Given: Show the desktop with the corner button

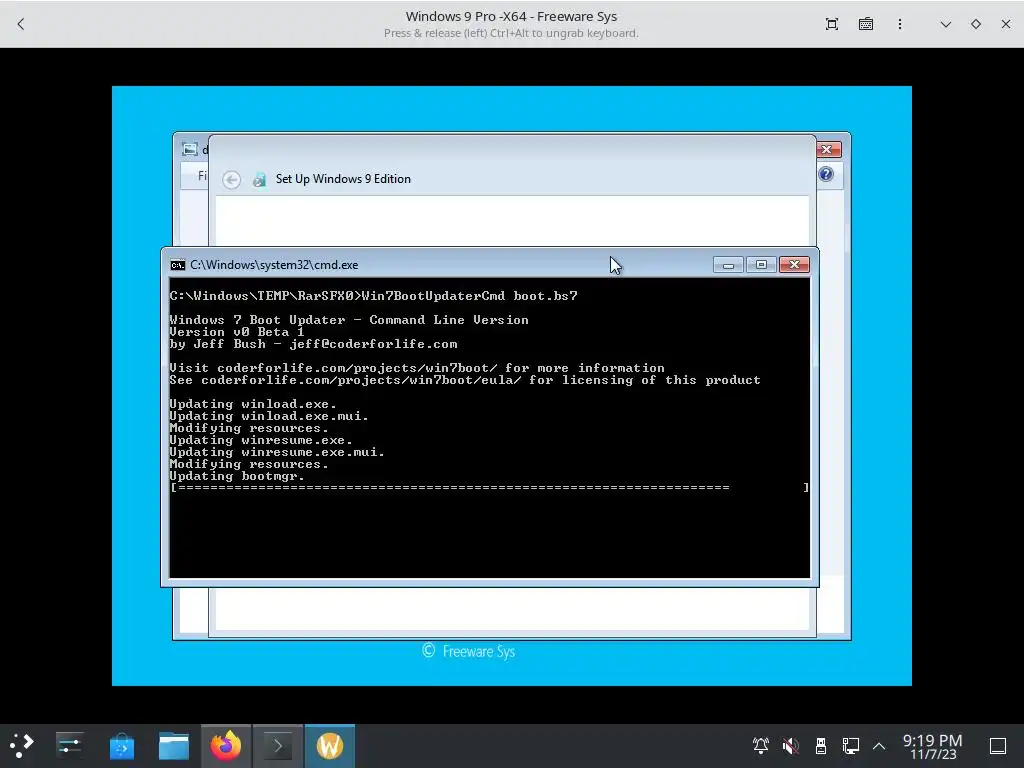Looking at the screenshot, I should [998, 746].
